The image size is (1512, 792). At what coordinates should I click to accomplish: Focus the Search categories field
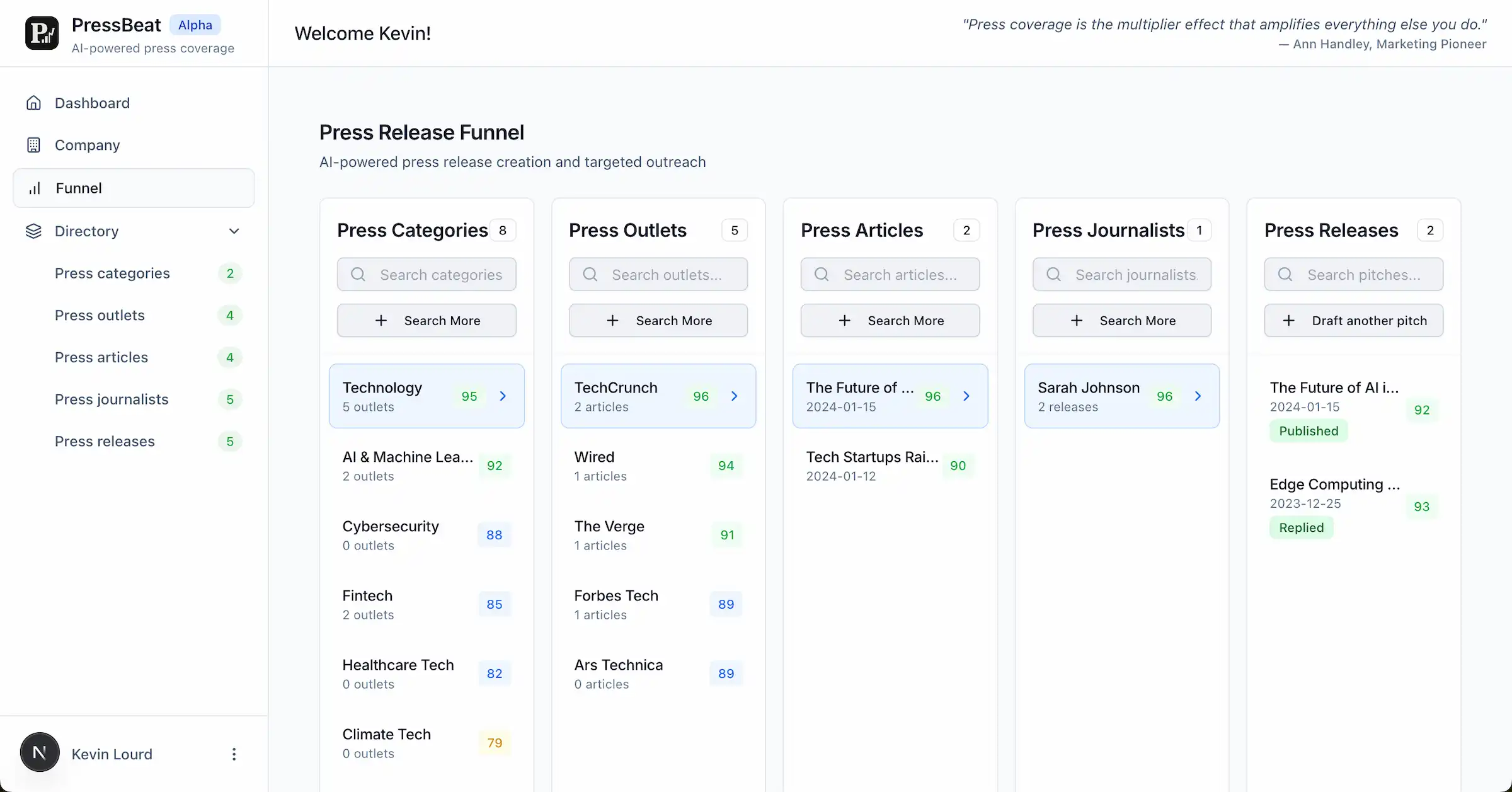tap(427, 275)
